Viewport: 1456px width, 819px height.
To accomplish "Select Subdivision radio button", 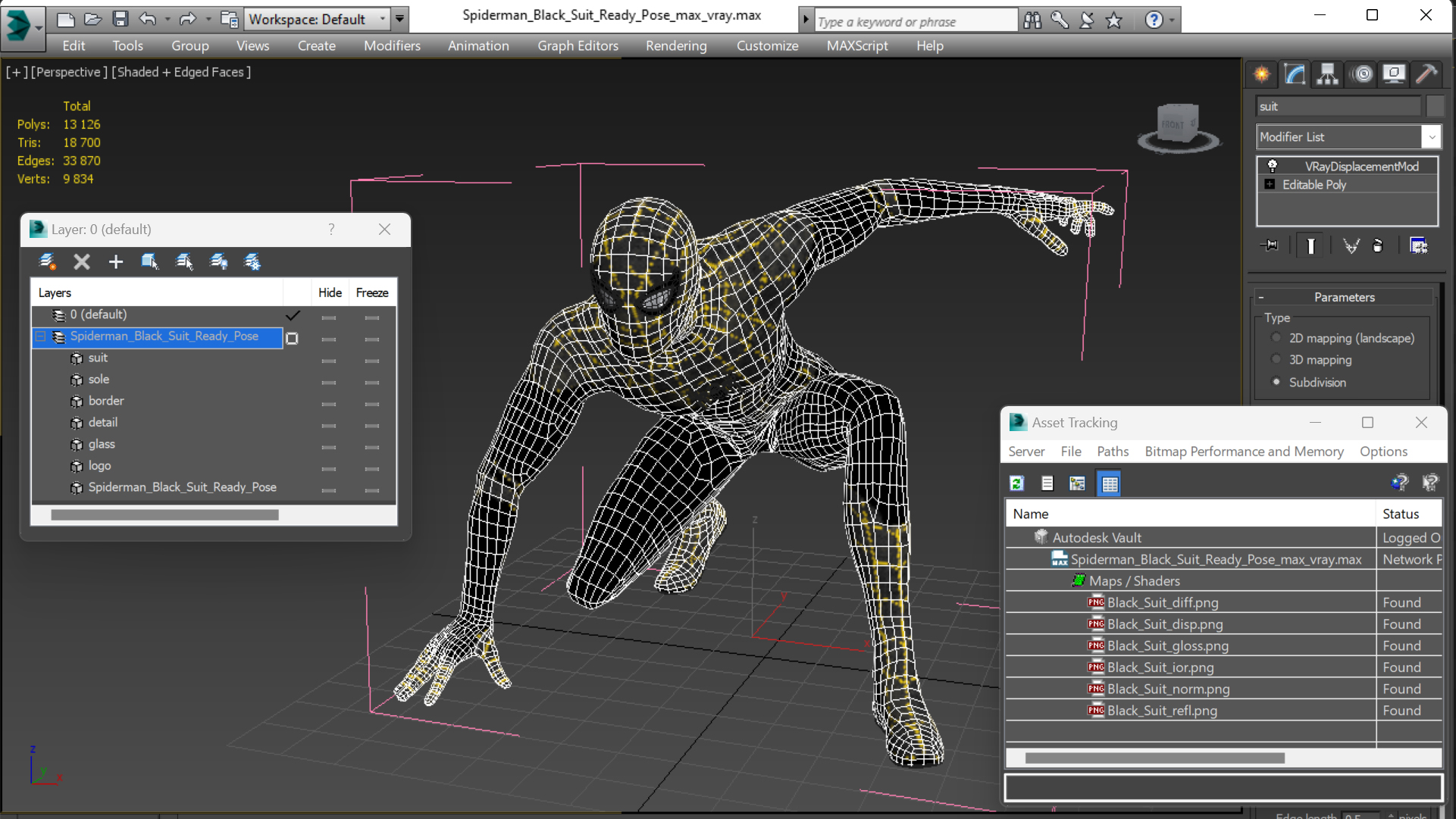I will 1276,382.
